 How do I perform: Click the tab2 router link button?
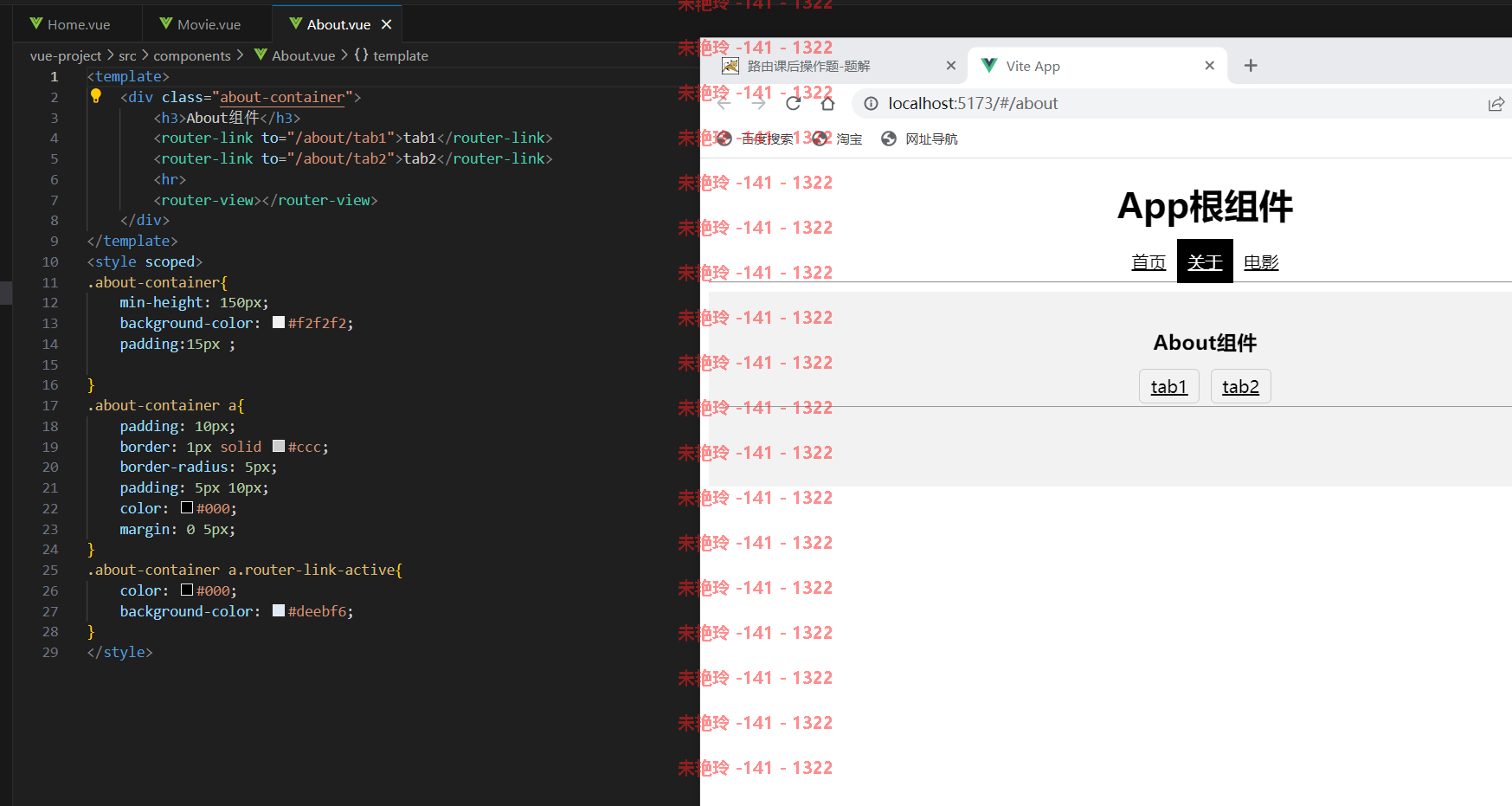(x=1240, y=386)
